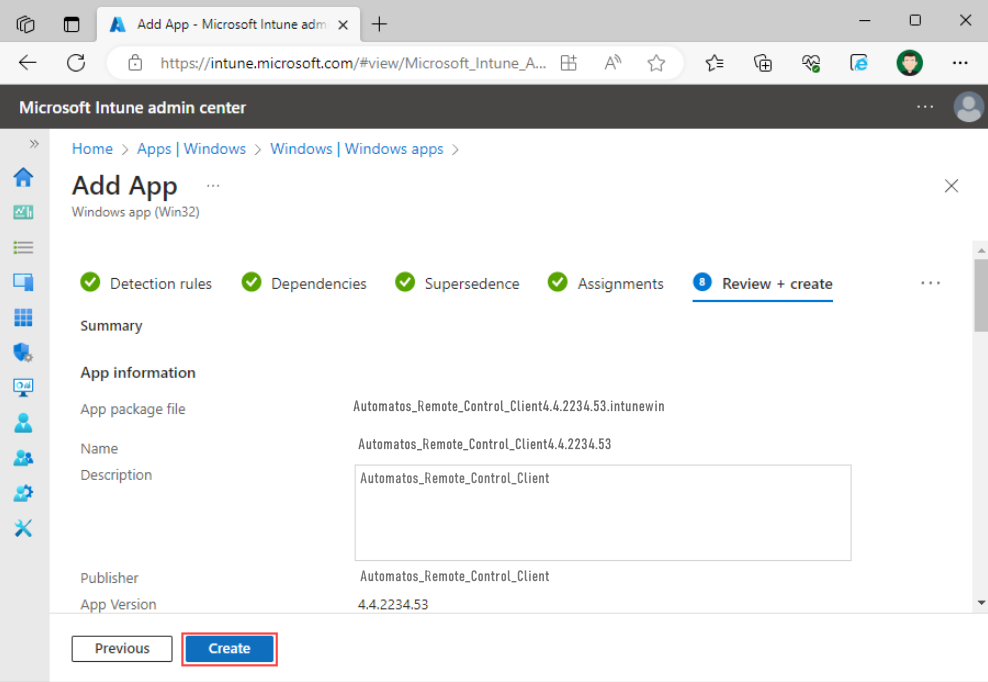Click the scrollbar up arrow
The height and width of the screenshot is (682, 988).
tap(980, 250)
